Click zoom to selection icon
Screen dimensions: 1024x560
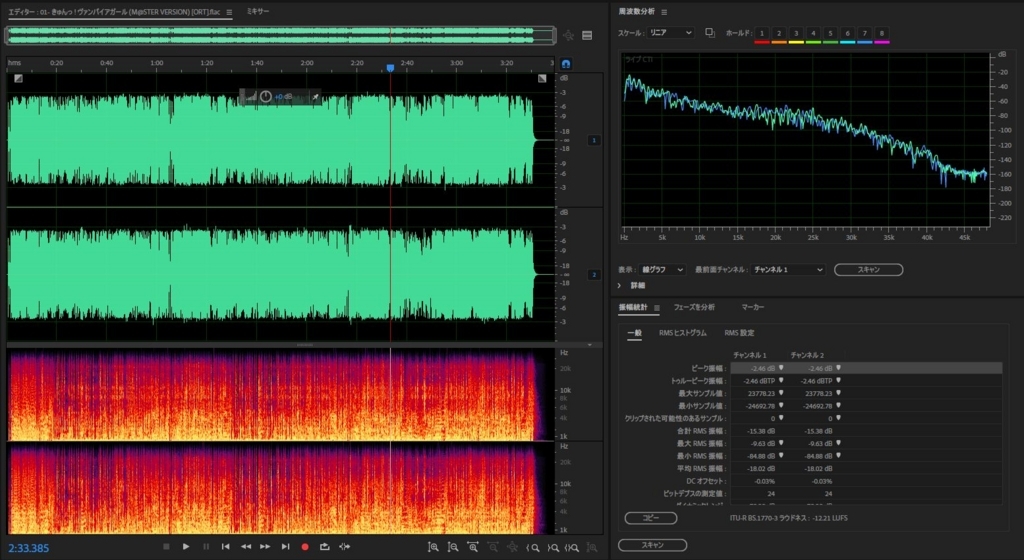tap(571, 548)
